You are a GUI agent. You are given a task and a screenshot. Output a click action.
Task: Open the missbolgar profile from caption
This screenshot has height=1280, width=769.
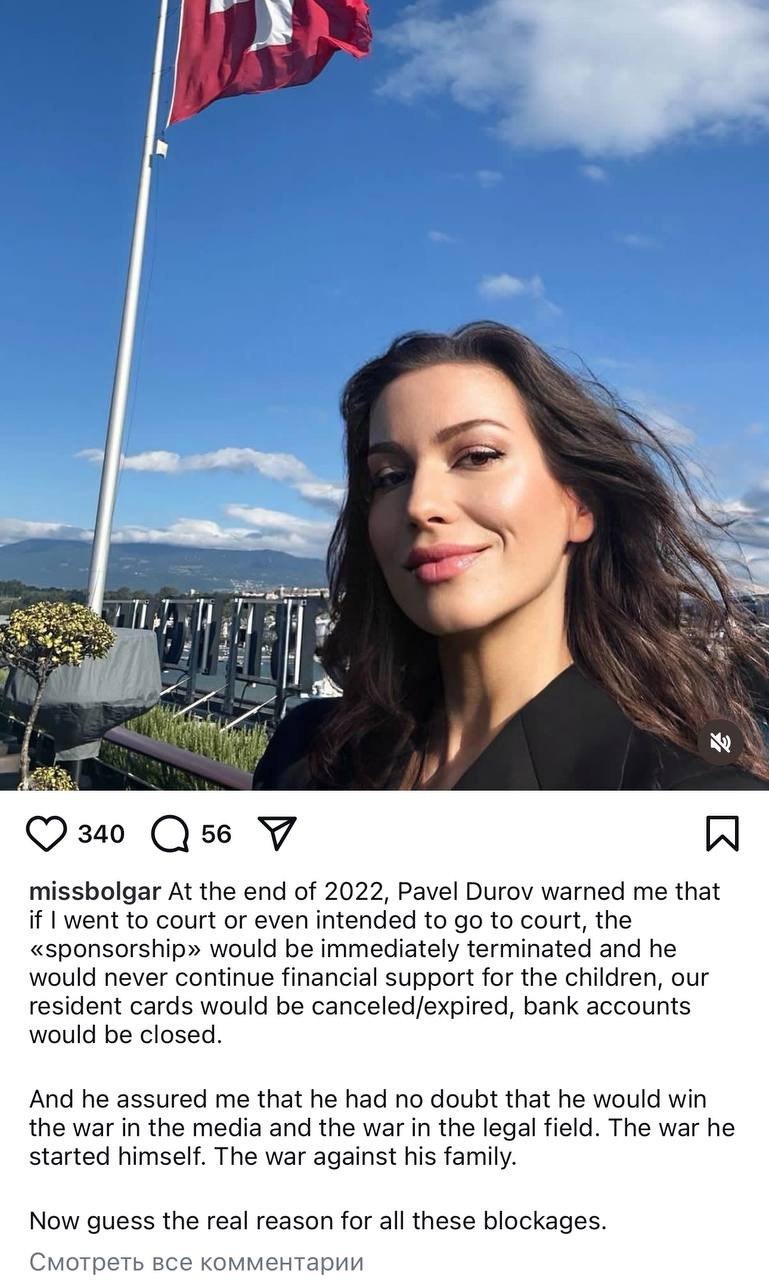point(95,891)
